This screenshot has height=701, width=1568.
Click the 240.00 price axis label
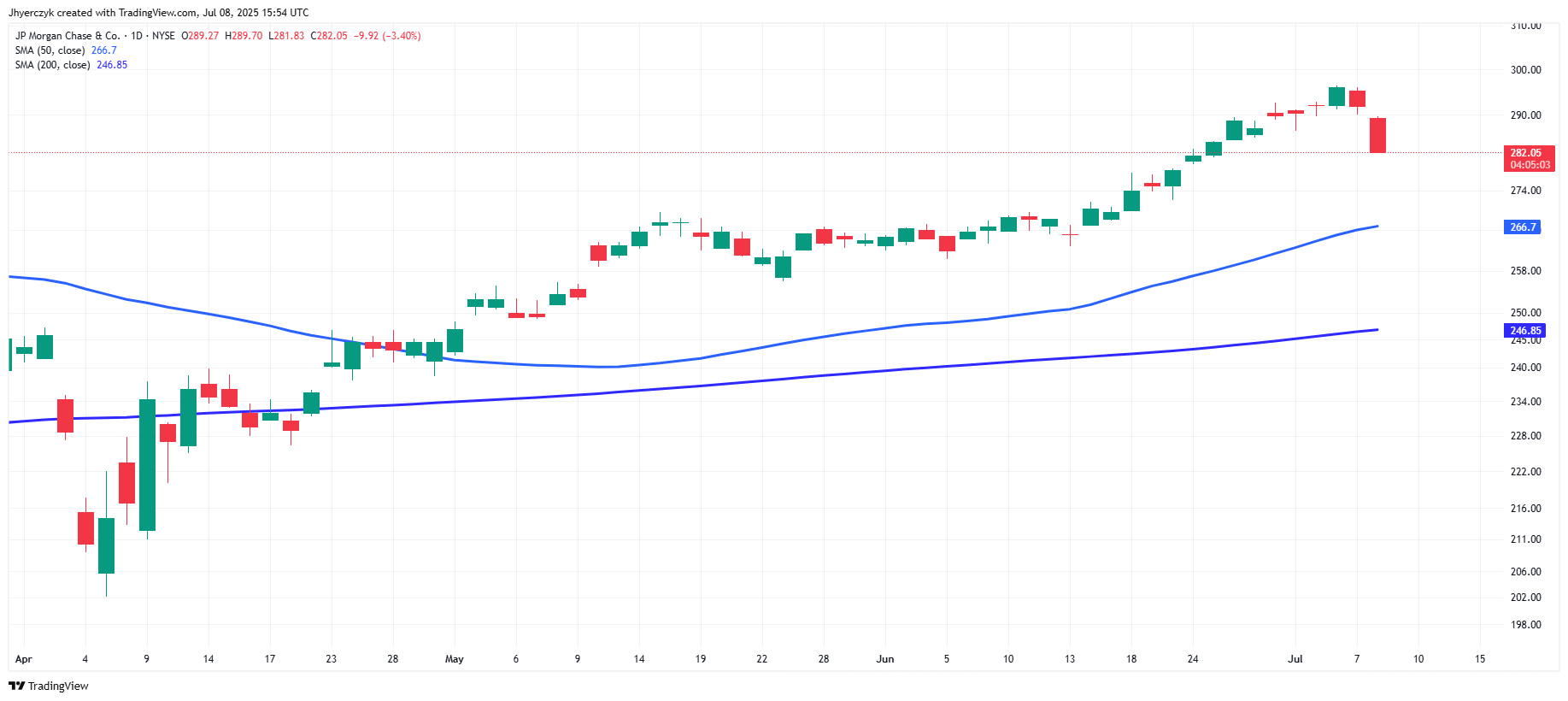point(1525,368)
